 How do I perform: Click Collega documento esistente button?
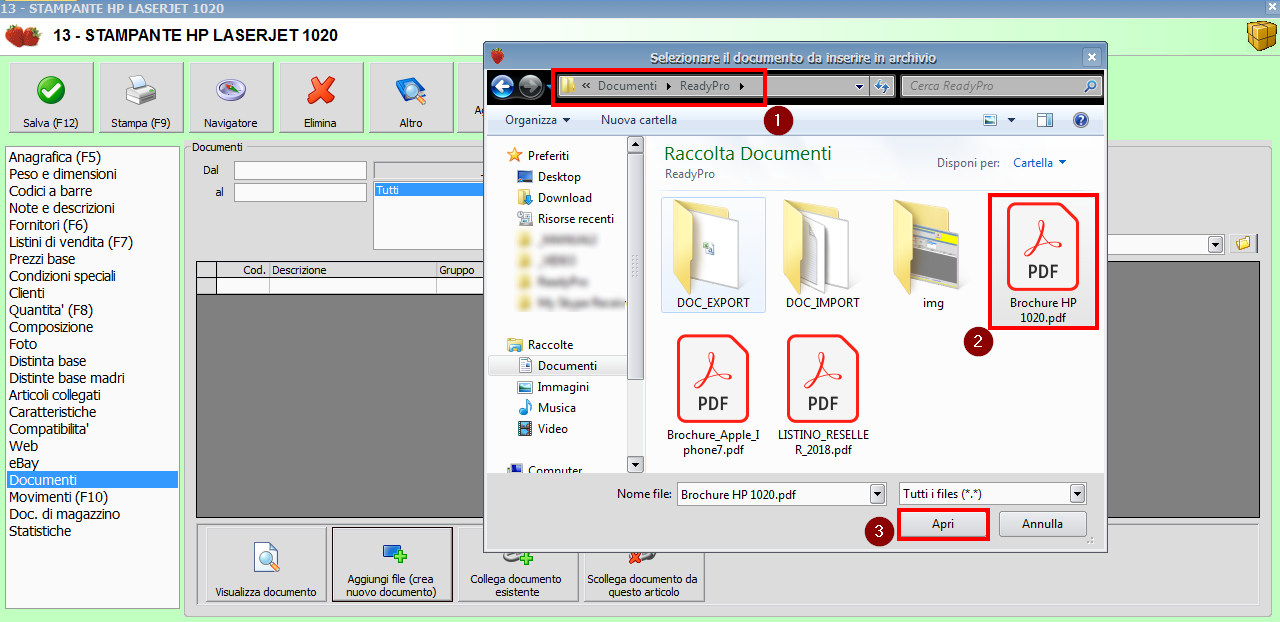[x=518, y=565]
